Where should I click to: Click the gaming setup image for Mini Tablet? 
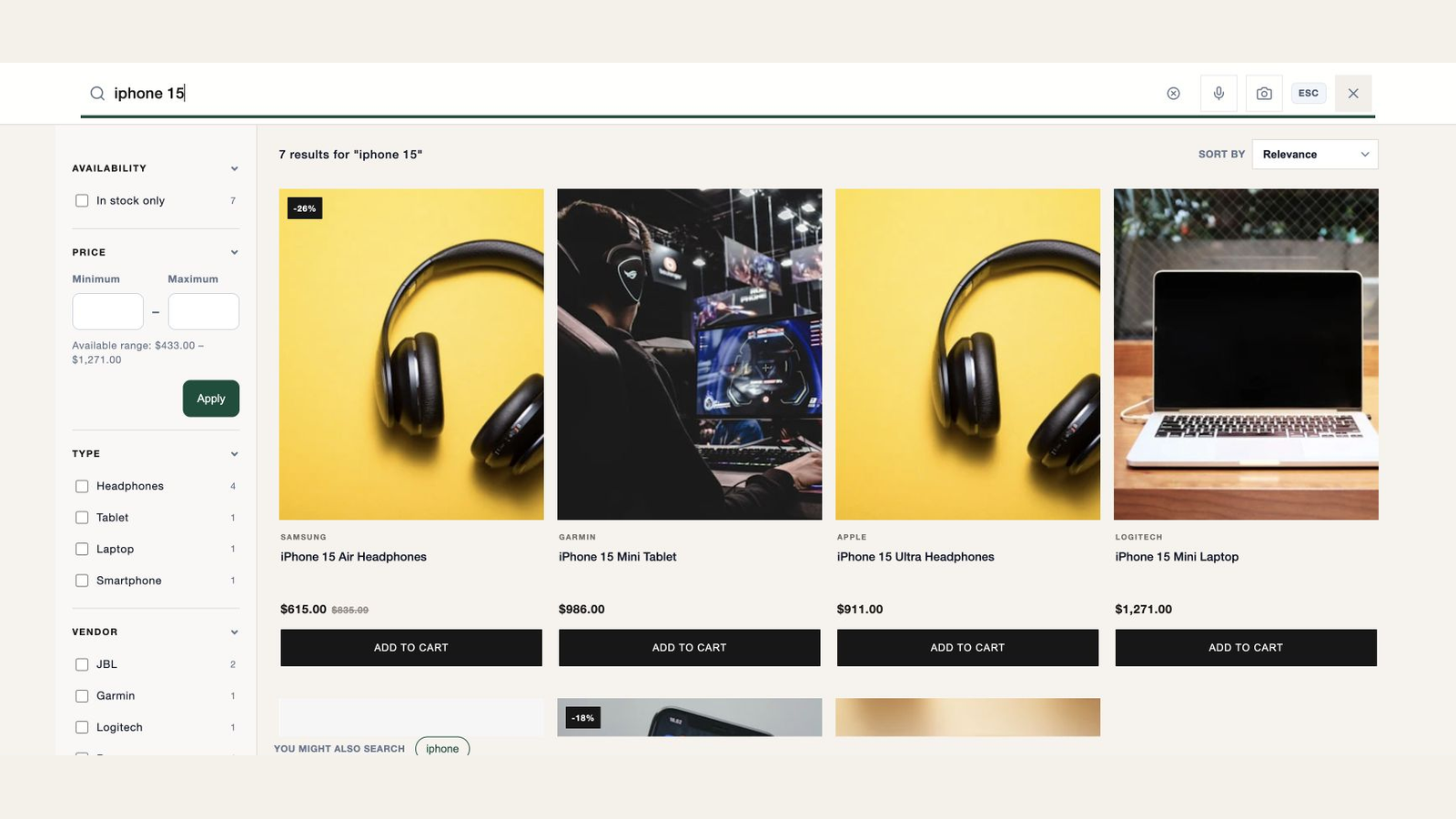(x=690, y=355)
